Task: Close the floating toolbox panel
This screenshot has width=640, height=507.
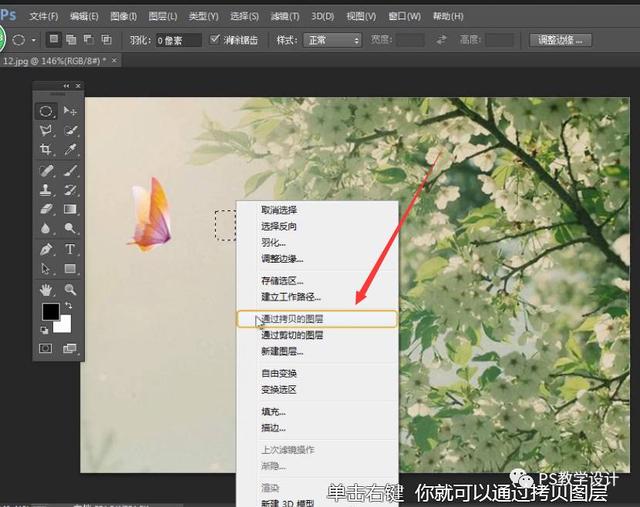Action: (x=78, y=86)
